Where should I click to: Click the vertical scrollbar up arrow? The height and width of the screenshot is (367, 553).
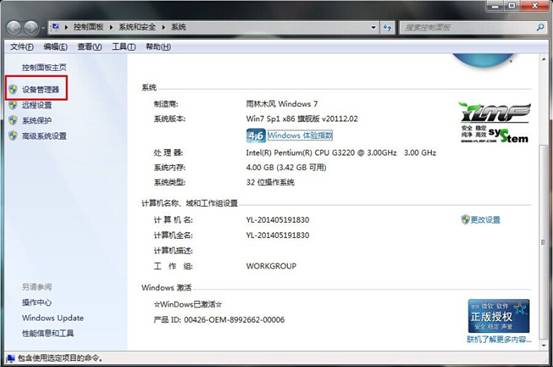(x=543, y=59)
